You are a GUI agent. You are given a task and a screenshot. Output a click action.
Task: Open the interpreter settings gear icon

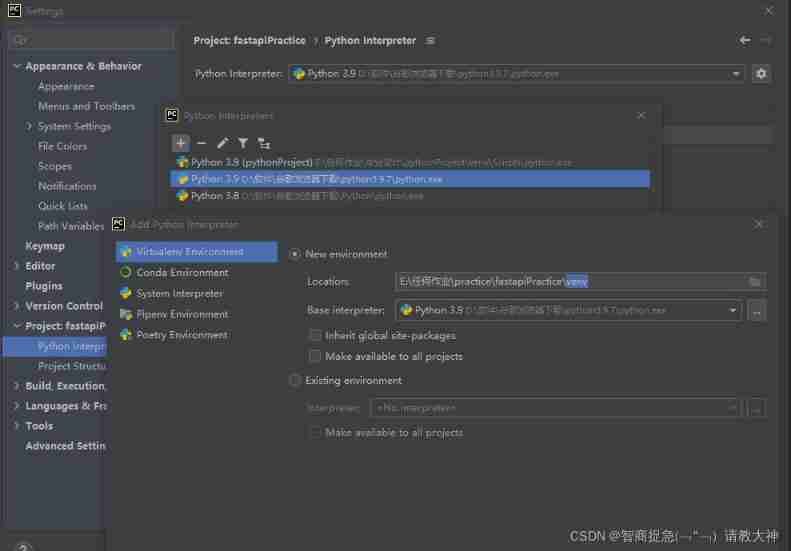point(761,74)
